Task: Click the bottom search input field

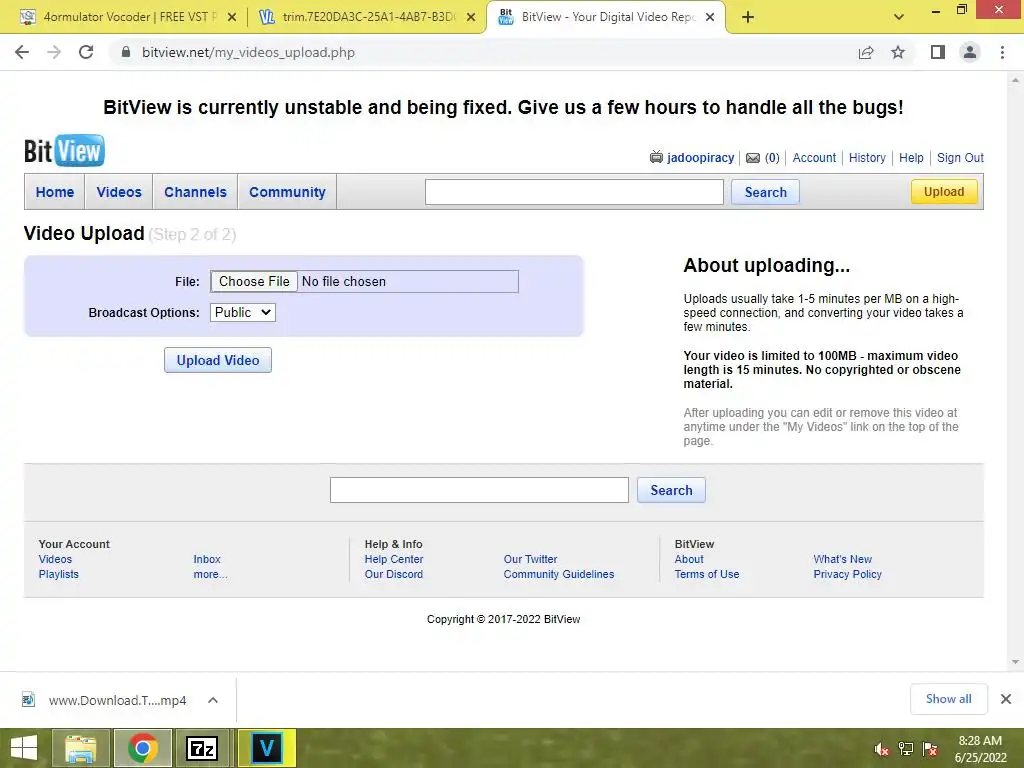Action: 479,490
